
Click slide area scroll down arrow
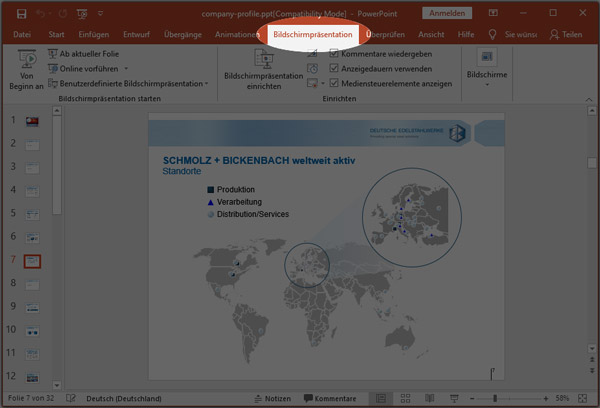(592, 349)
